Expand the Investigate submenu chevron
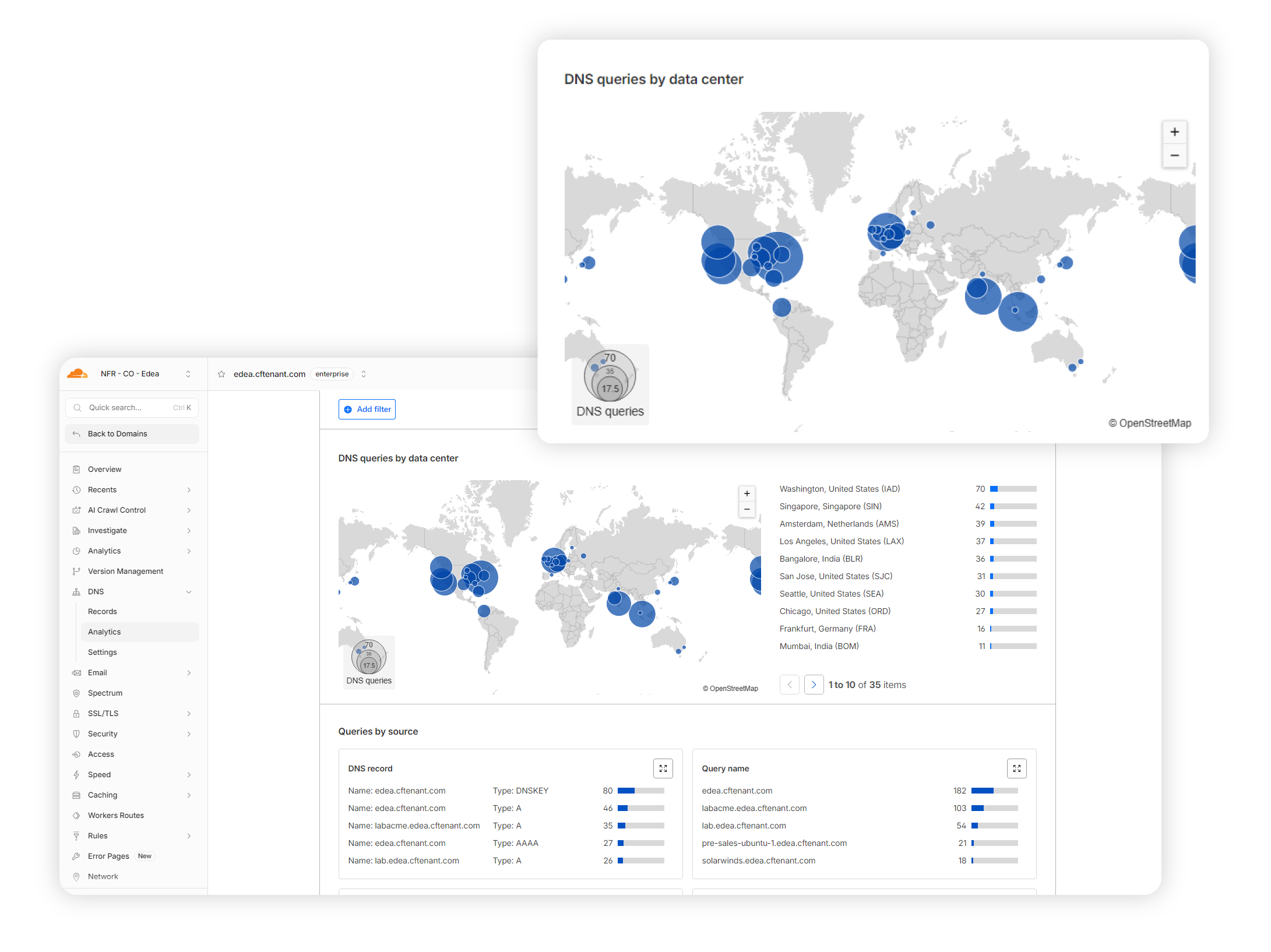Screen dimensions: 1271x952 tap(189, 530)
